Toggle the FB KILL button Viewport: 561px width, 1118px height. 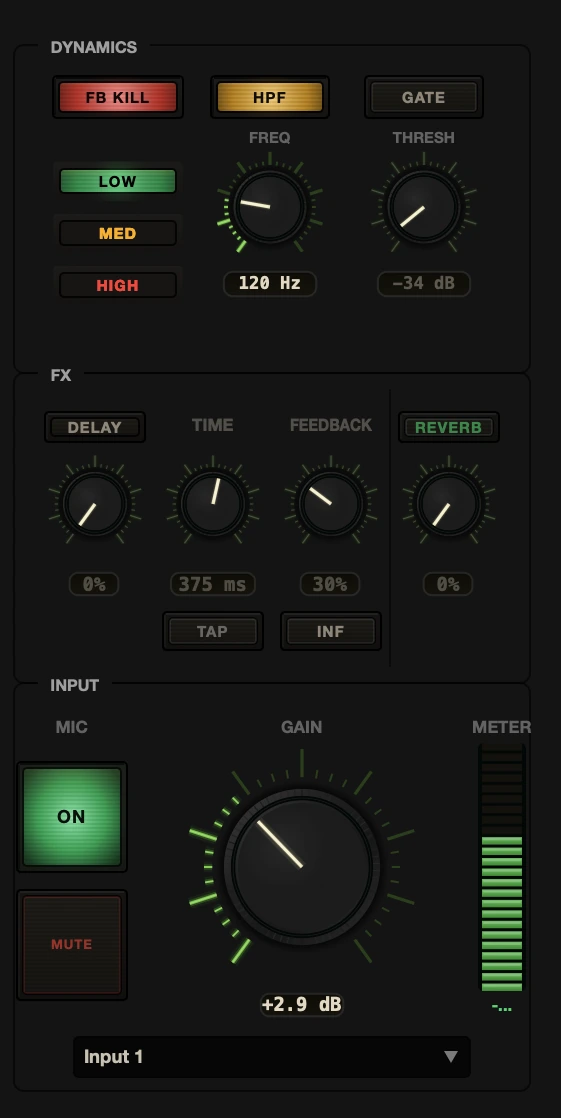click(118, 97)
